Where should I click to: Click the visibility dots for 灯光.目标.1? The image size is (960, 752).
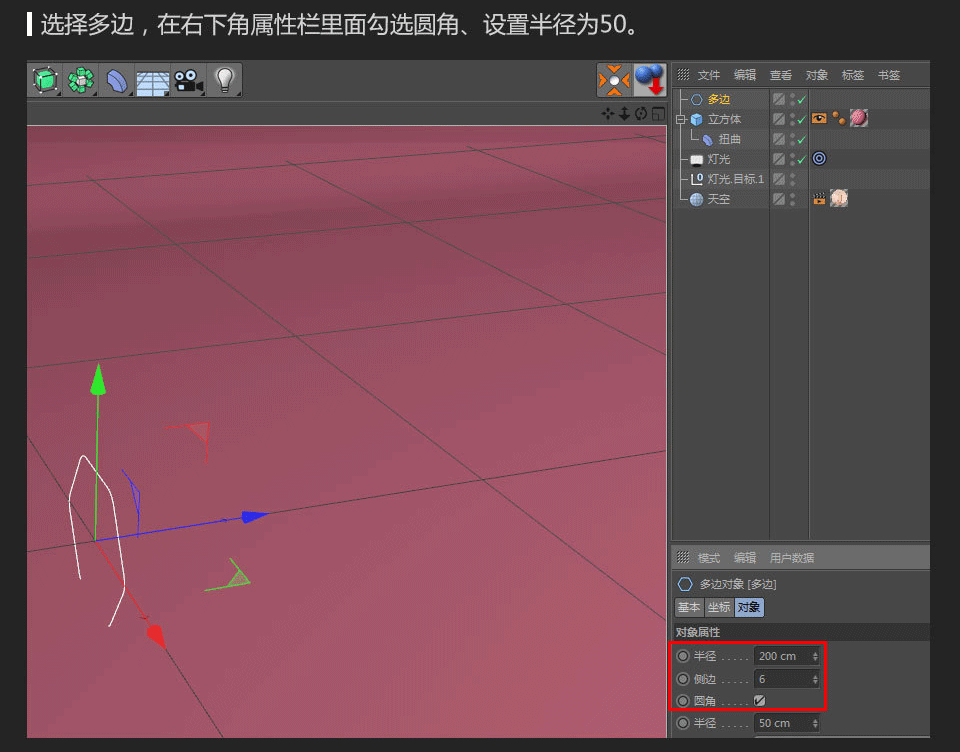point(791,178)
